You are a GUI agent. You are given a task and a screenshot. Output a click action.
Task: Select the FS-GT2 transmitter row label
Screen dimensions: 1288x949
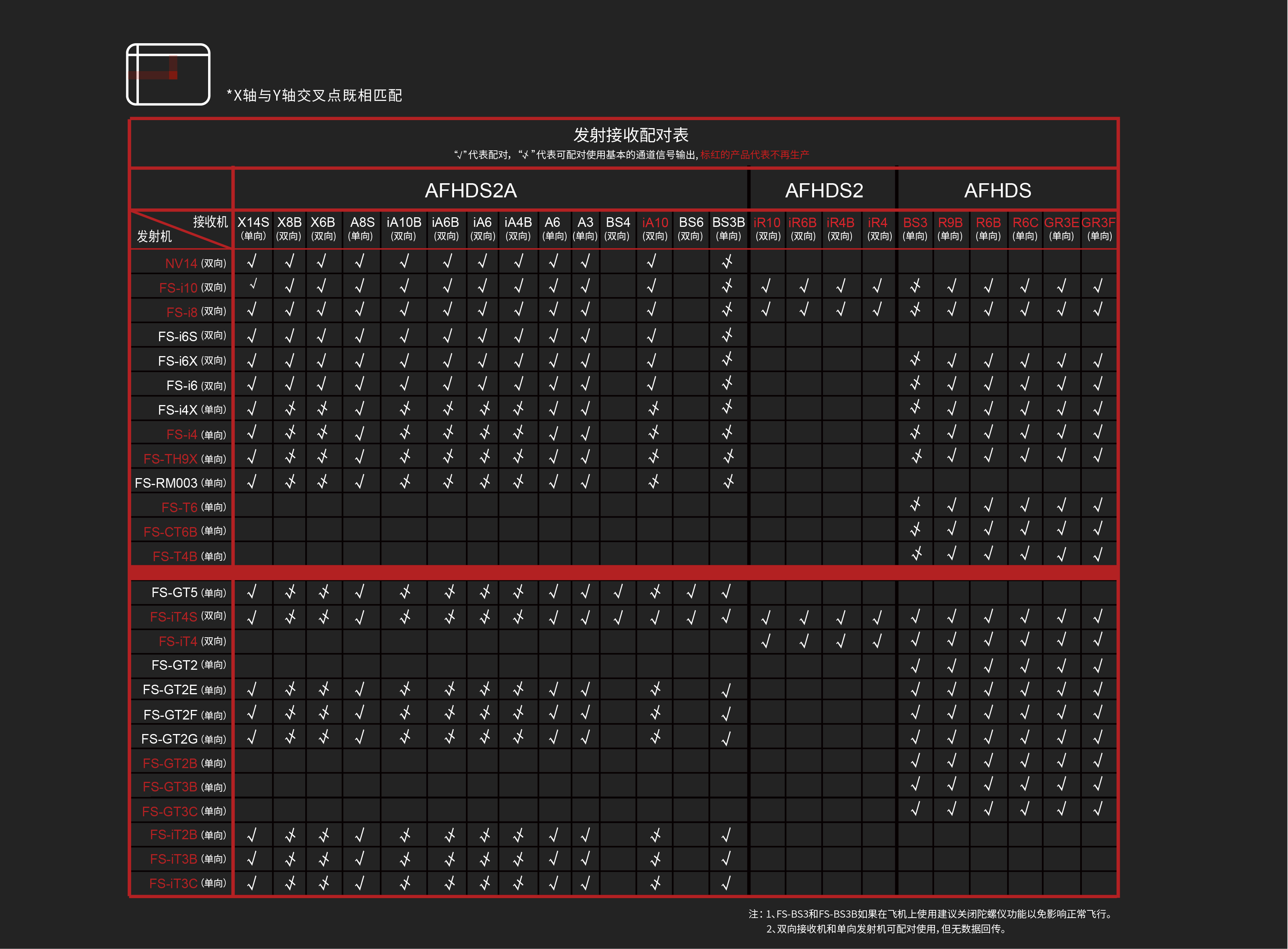pyautogui.click(x=189, y=665)
